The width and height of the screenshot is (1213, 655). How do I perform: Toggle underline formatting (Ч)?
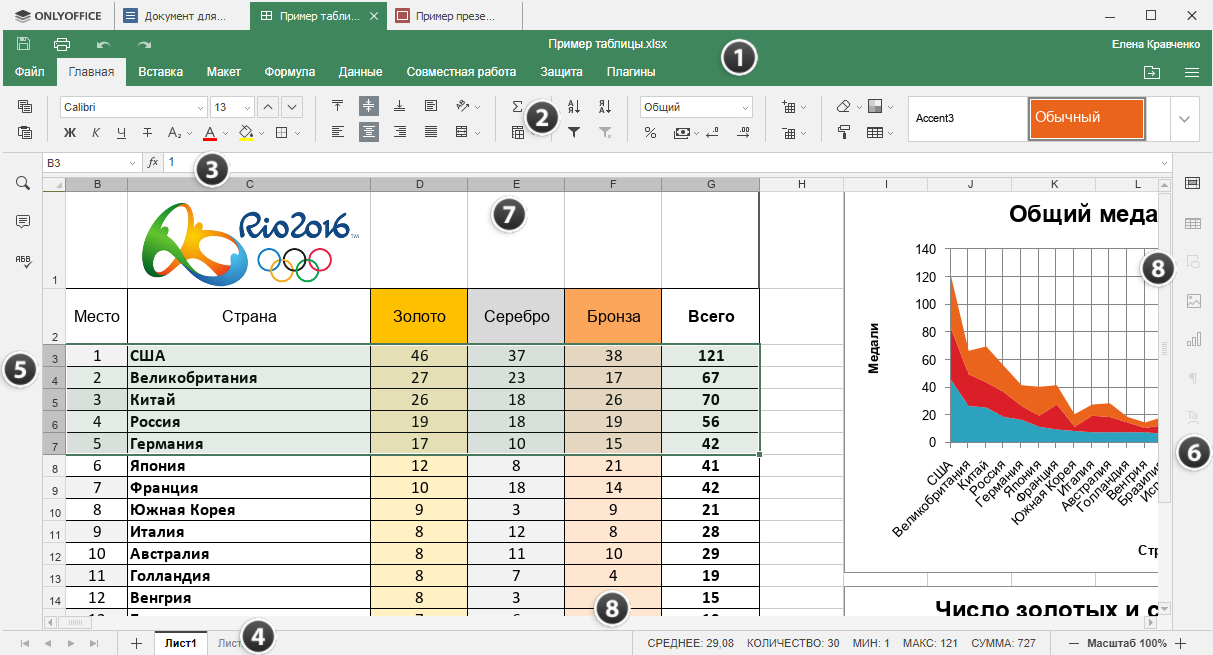pyautogui.click(x=121, y=132)
